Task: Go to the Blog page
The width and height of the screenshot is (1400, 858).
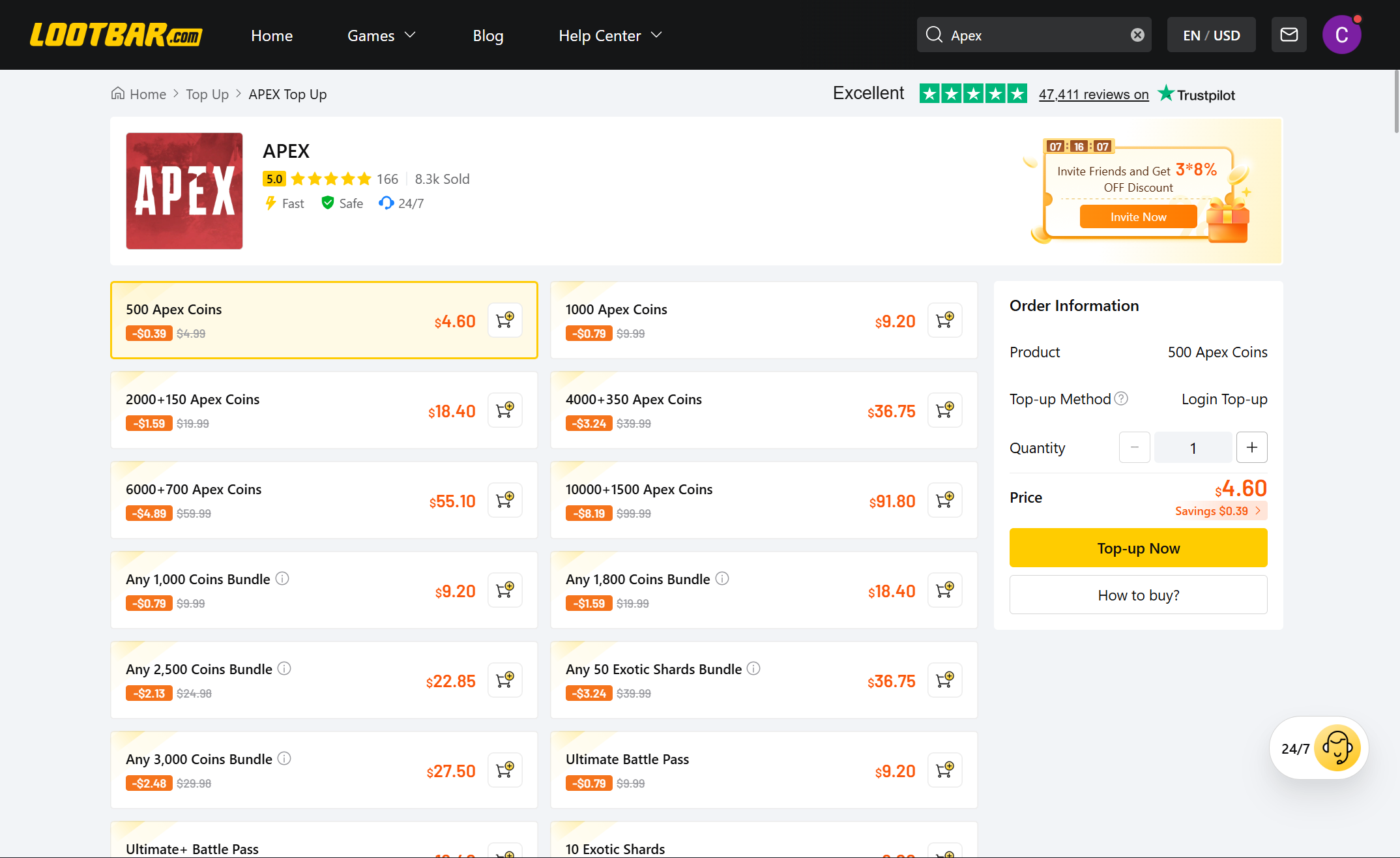Action: click(488, 35)
